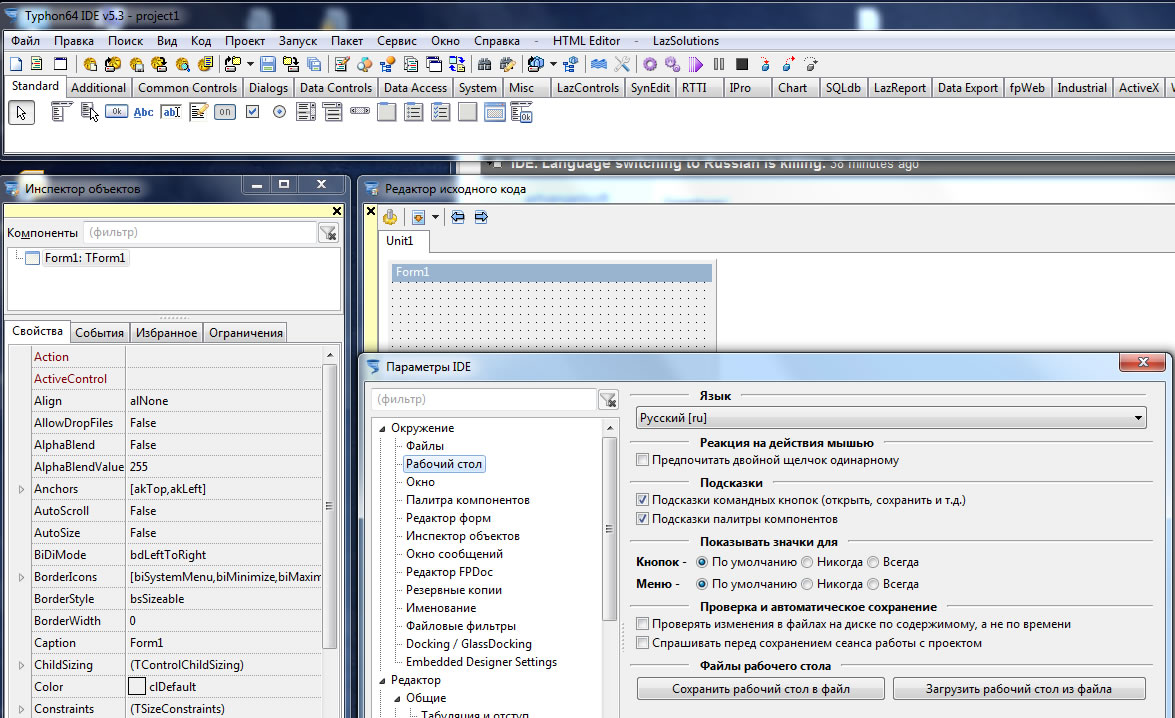Collapse the Общие tree node

pyautogui.click(x=397, y=699)
